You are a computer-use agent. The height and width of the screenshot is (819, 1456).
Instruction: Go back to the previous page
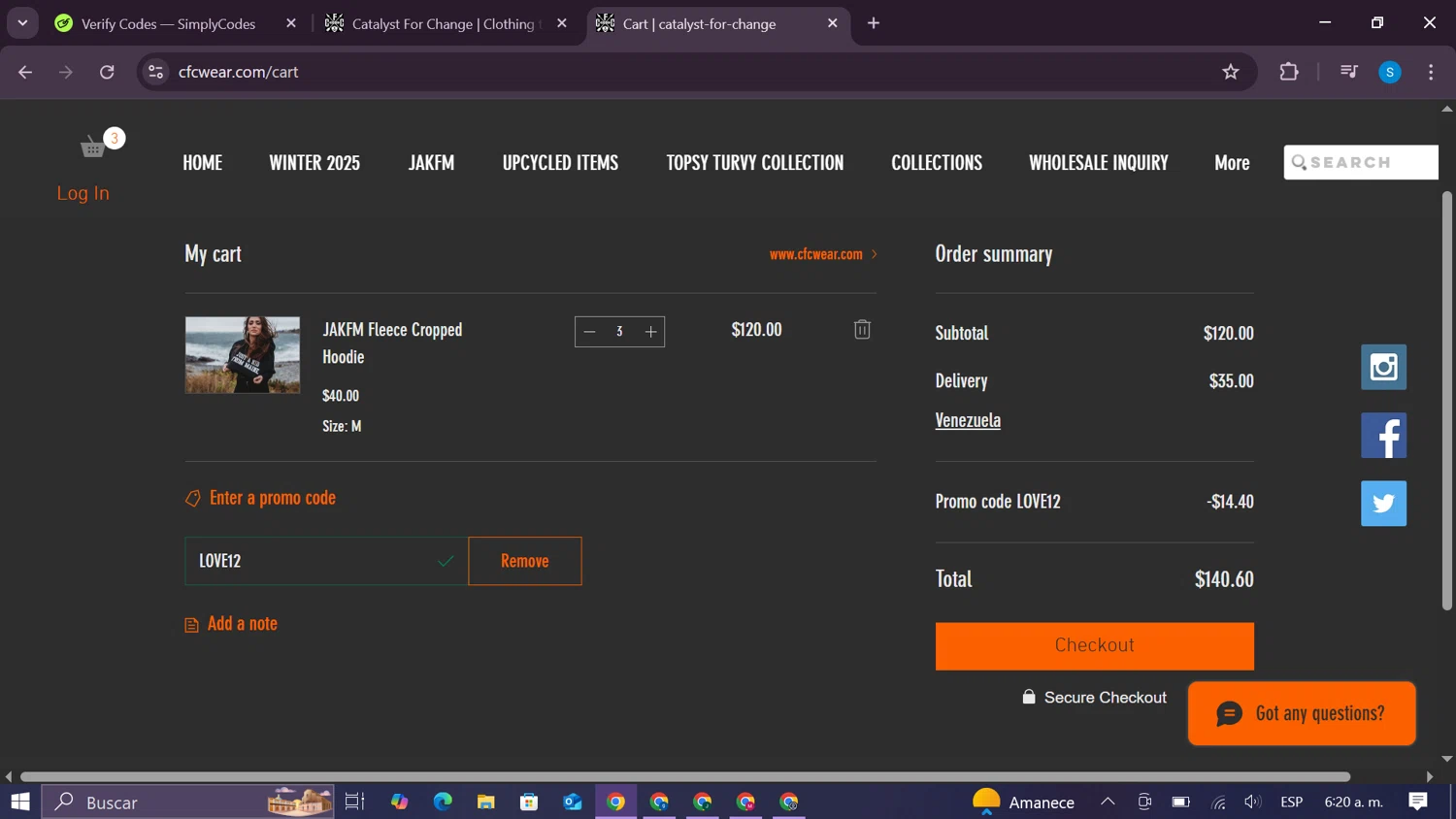pyautogui.click(x=25, y=72)
